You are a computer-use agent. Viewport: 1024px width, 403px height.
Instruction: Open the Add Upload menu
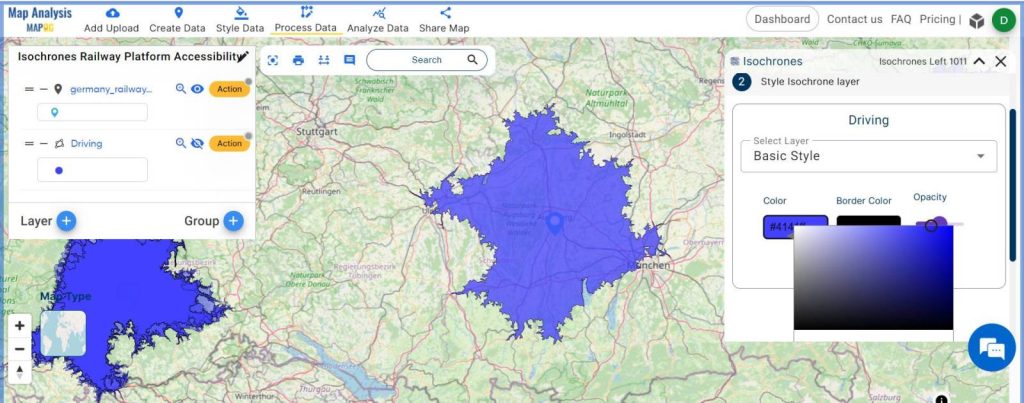coord(112,20)
